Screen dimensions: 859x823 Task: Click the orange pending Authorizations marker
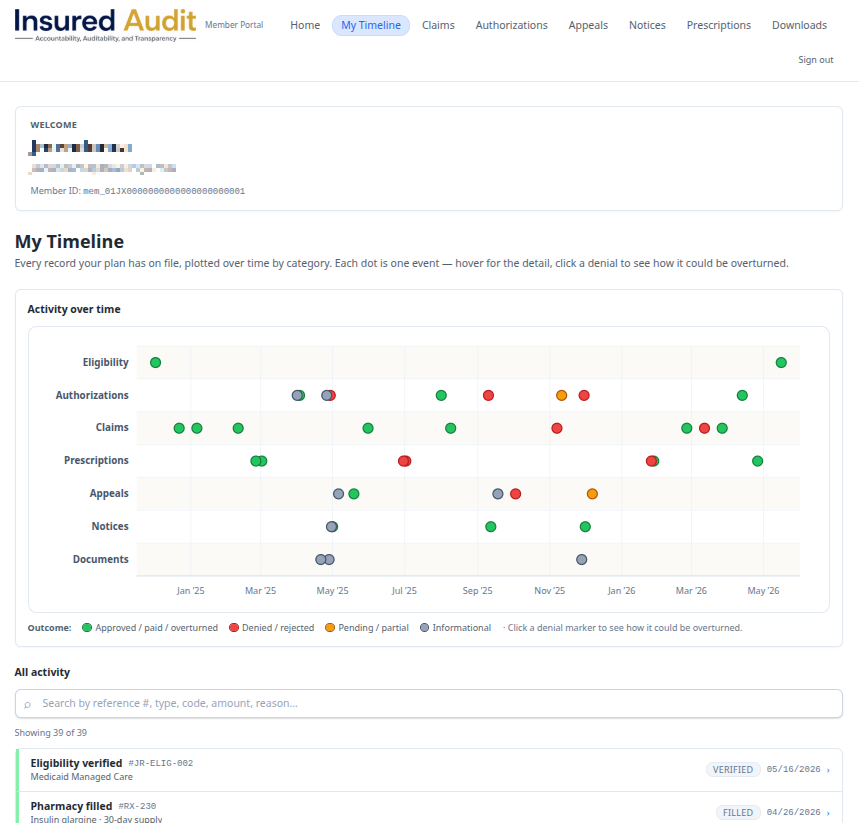[562, 395]
